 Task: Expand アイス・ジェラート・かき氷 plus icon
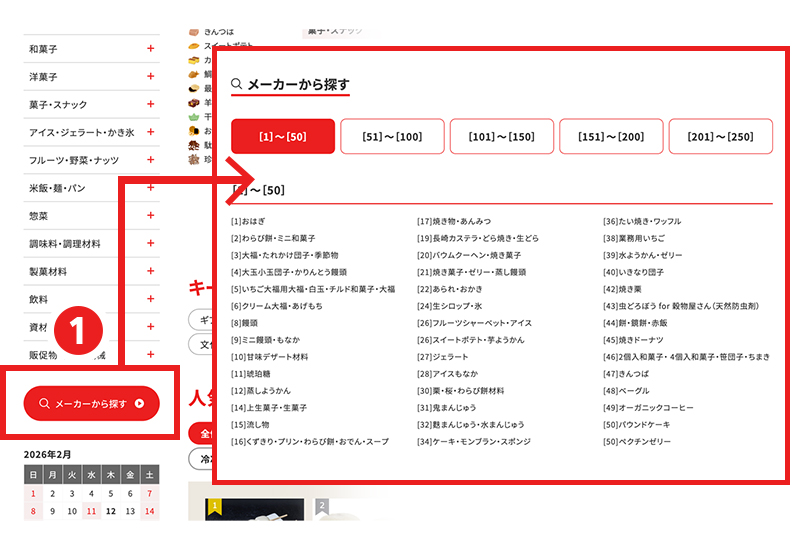151,132
